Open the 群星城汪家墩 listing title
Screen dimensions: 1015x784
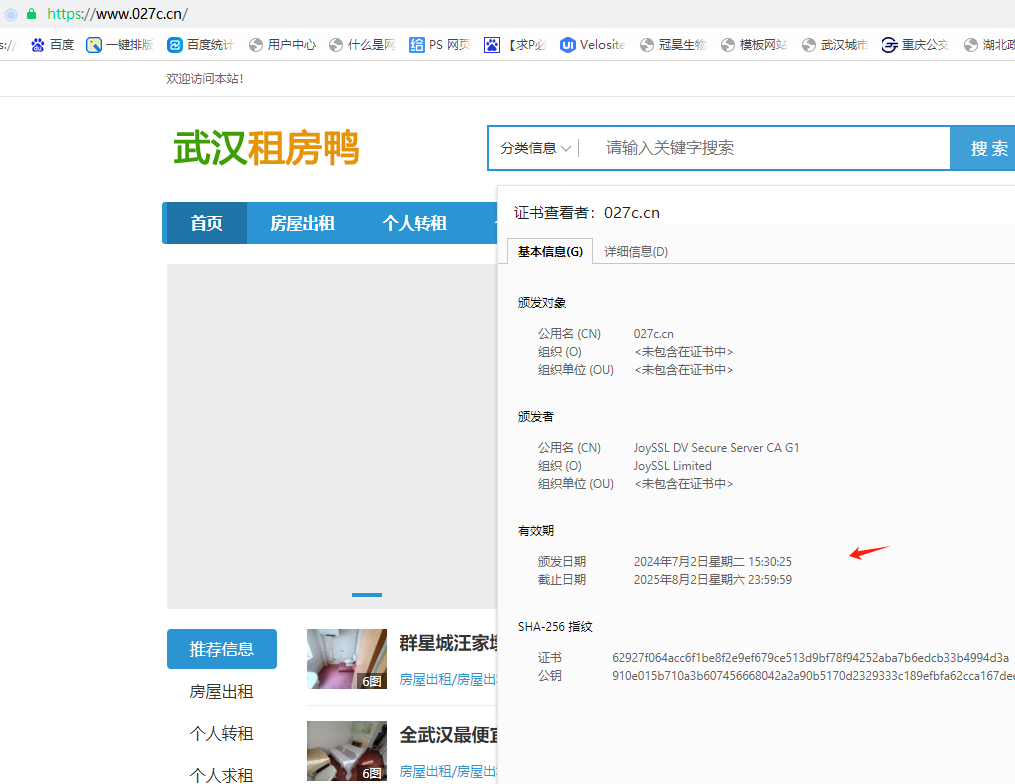448,643
